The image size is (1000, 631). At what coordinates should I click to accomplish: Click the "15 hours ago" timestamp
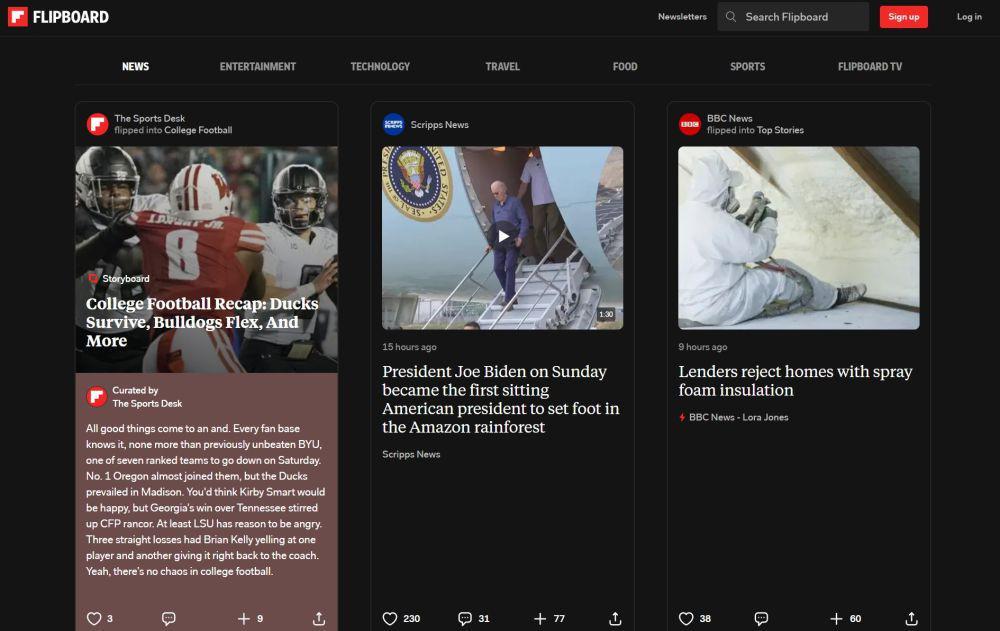[409, 347]
